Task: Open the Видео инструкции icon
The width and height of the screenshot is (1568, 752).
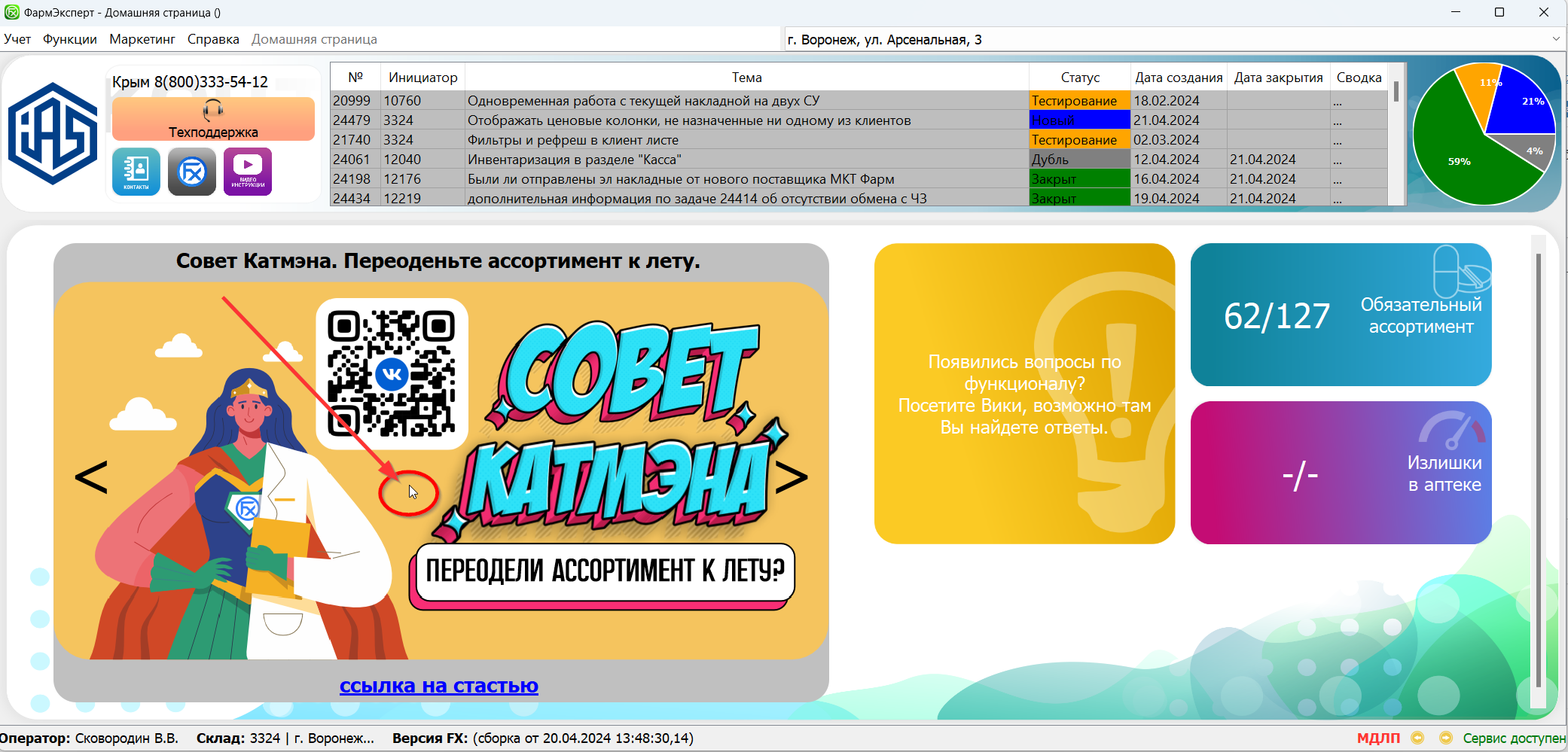Action: pos(248,172)
